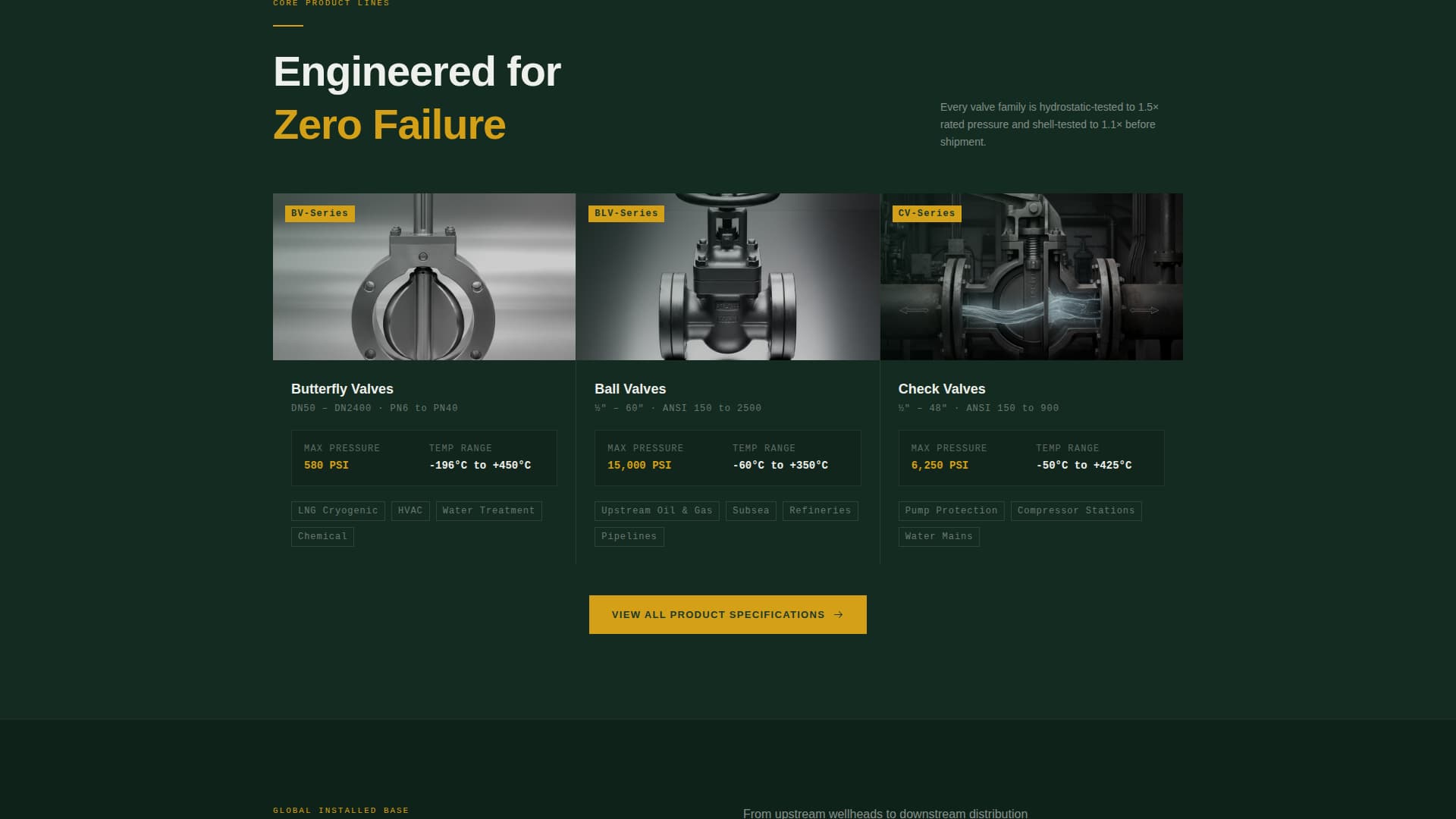Click the Upstream Oil & Gas tag

[x=657, y=510]
